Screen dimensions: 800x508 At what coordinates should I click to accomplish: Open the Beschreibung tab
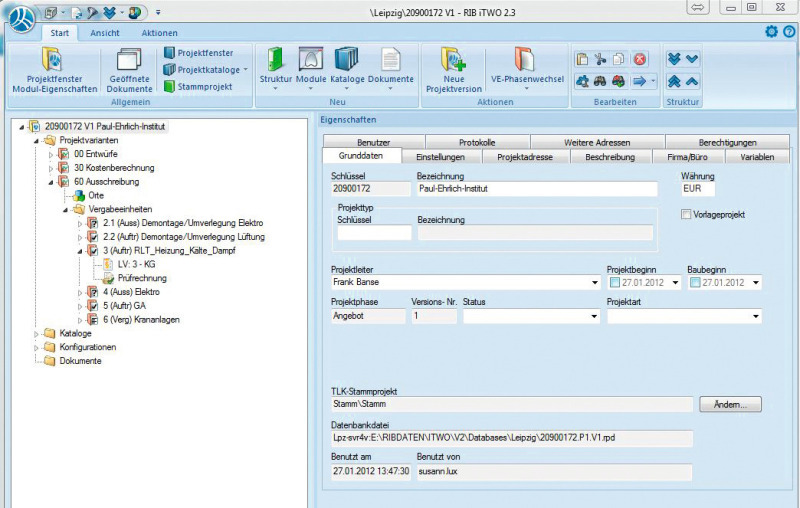pos(610,157)
